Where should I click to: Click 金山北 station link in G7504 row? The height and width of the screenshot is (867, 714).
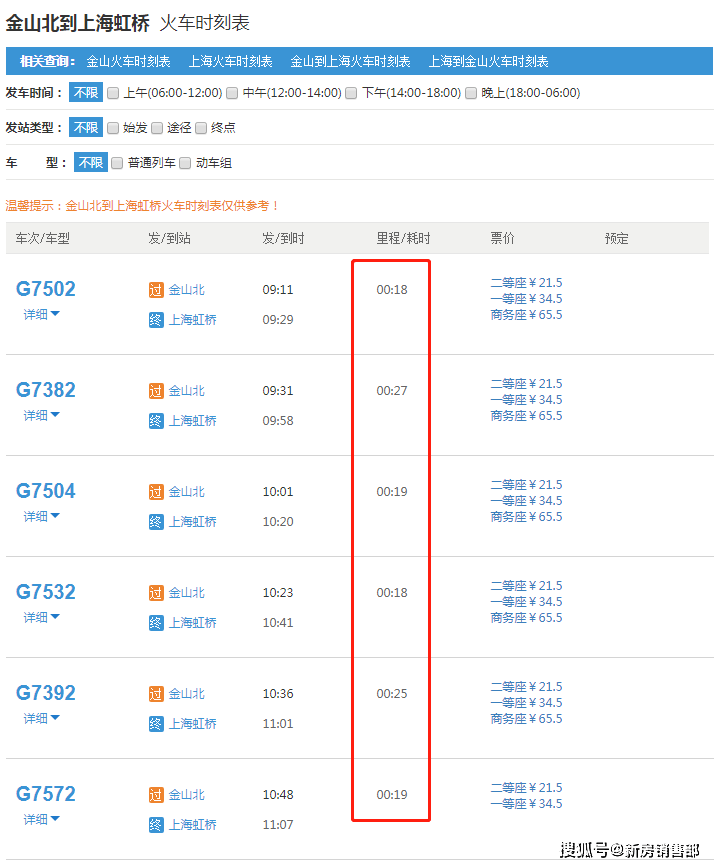click(186, 492)
